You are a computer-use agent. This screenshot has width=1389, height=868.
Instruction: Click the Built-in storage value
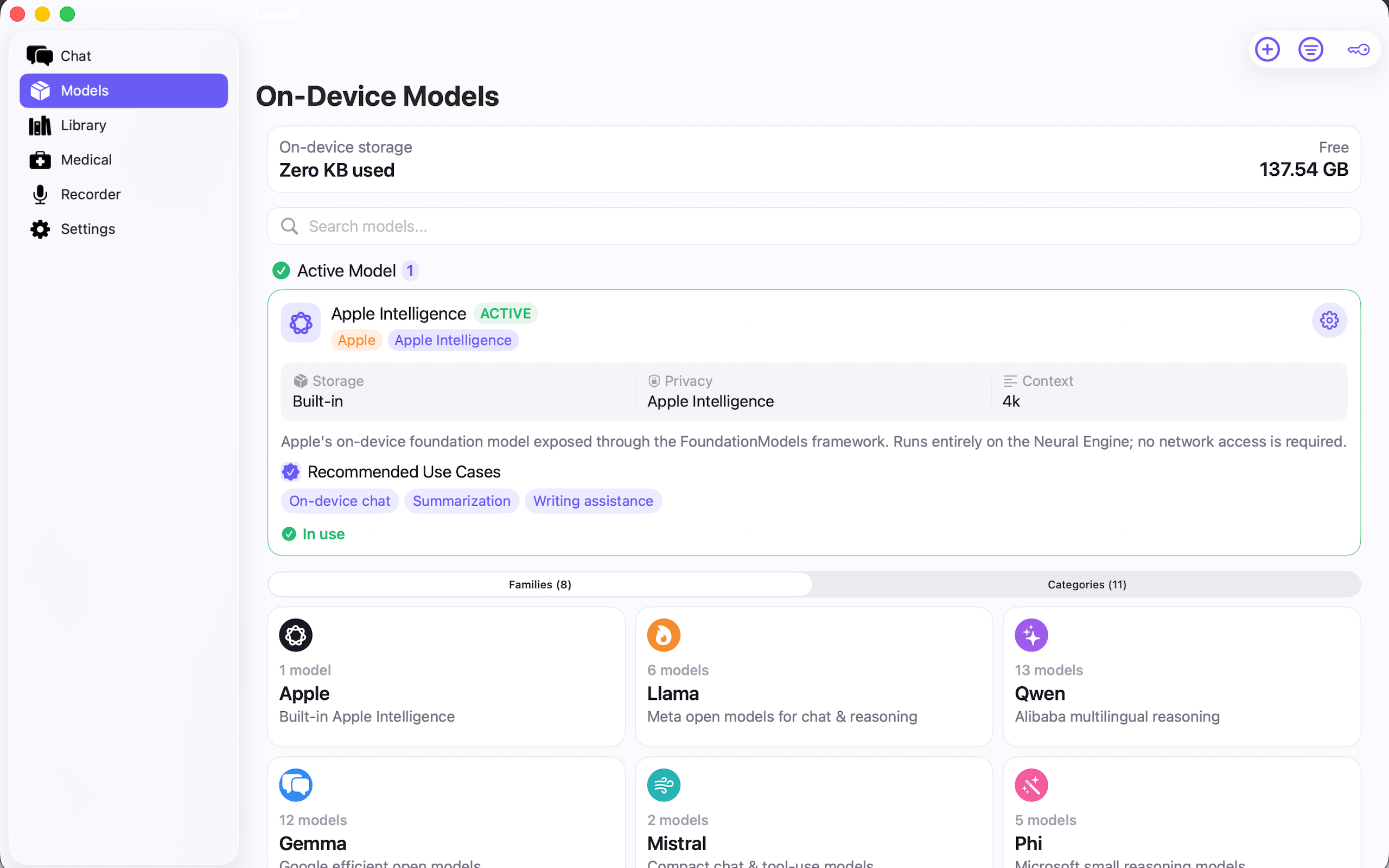tap(317, 401)
